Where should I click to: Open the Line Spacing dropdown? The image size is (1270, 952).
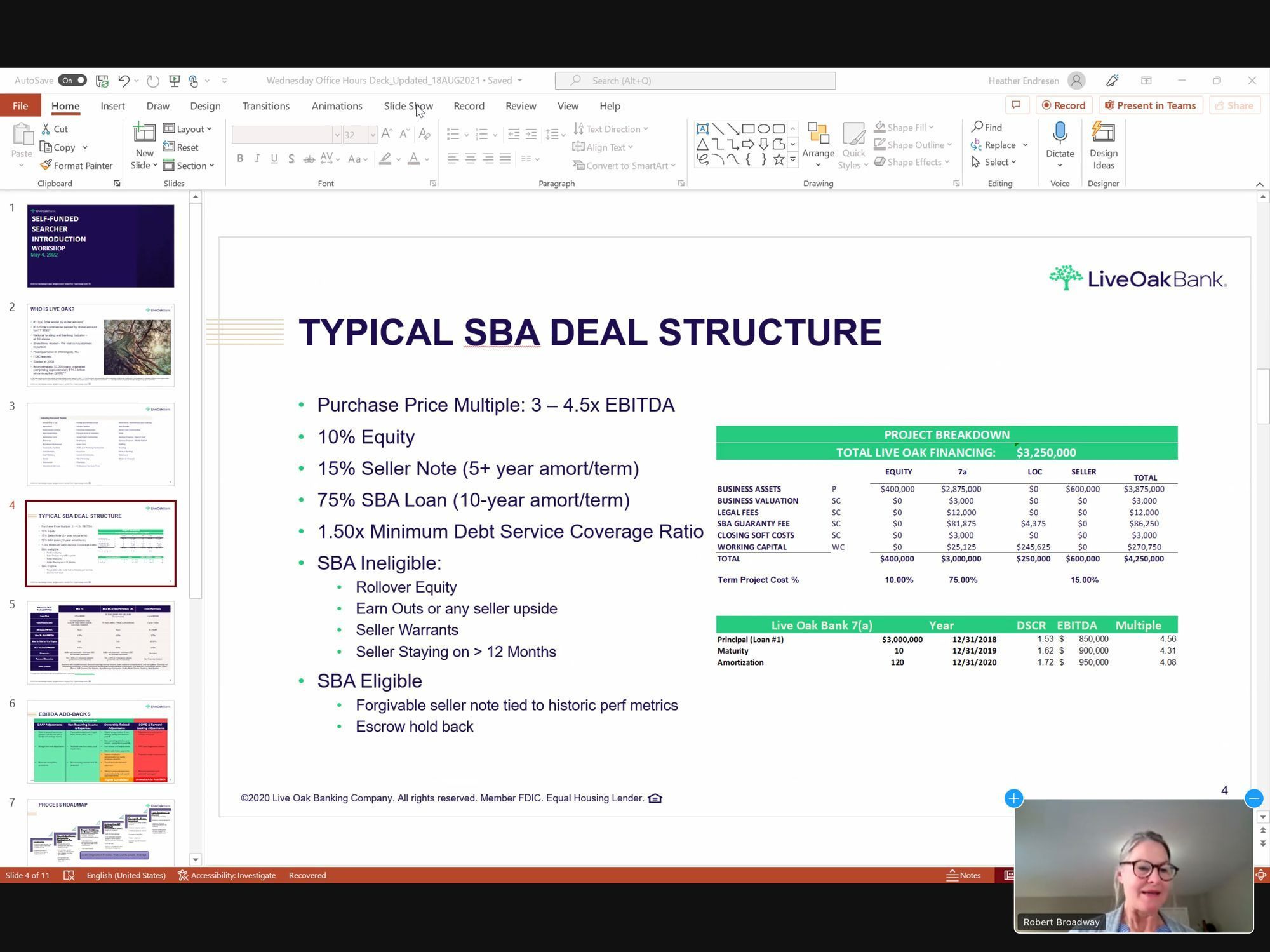[x=555, y=134]
